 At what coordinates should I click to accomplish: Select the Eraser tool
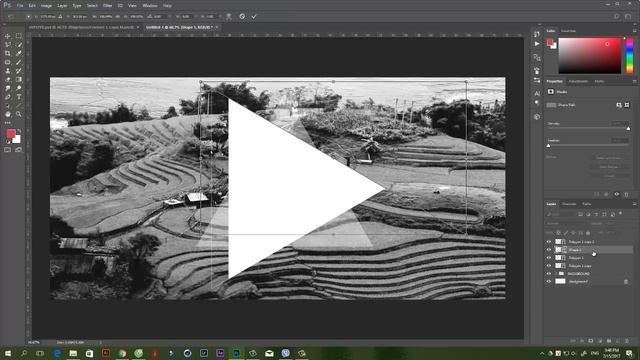8,80
